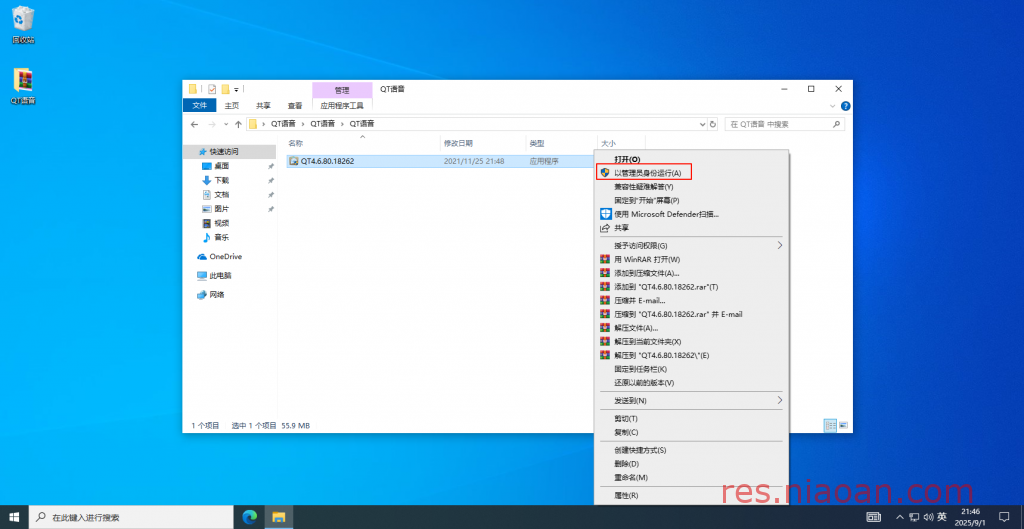
Task: Expand the address bar history dropdown
Action: (x=703, y=124)
